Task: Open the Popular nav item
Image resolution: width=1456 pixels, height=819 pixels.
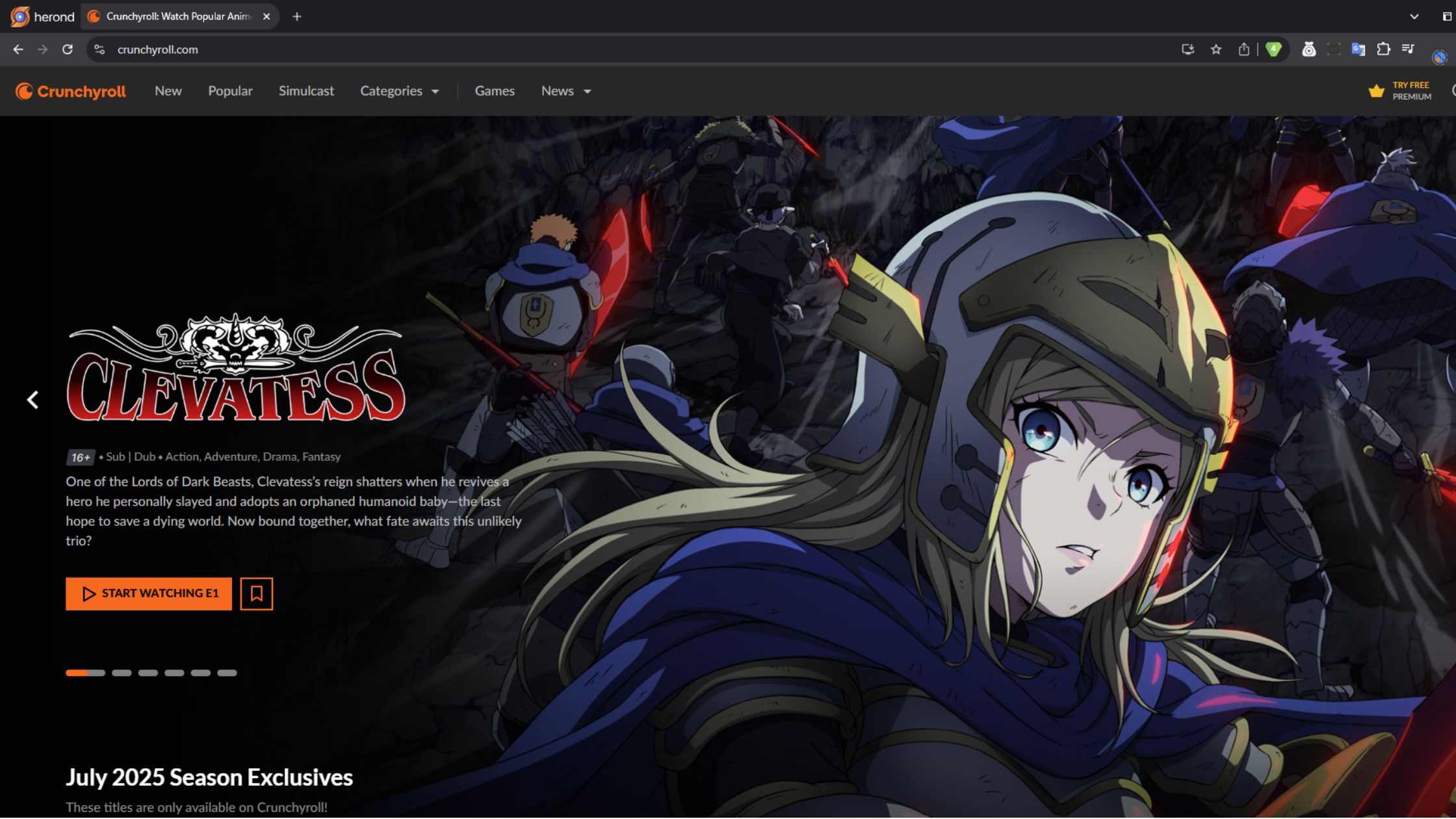Action: coord(230,91)
